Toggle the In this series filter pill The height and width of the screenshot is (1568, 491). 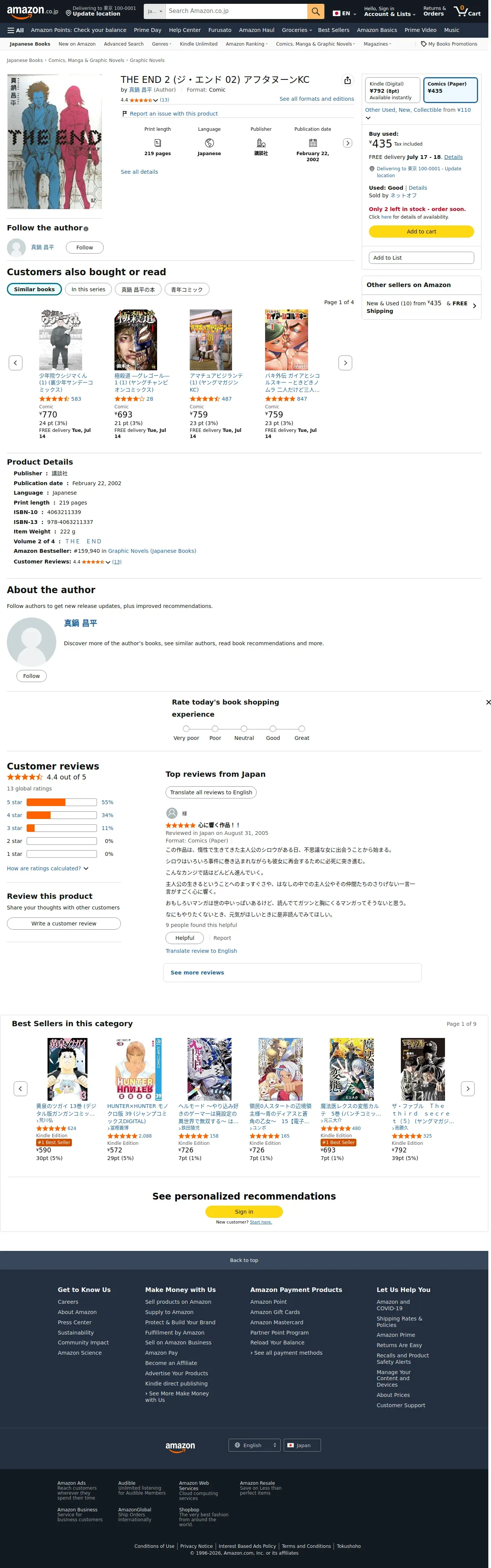tap(88, 289)
